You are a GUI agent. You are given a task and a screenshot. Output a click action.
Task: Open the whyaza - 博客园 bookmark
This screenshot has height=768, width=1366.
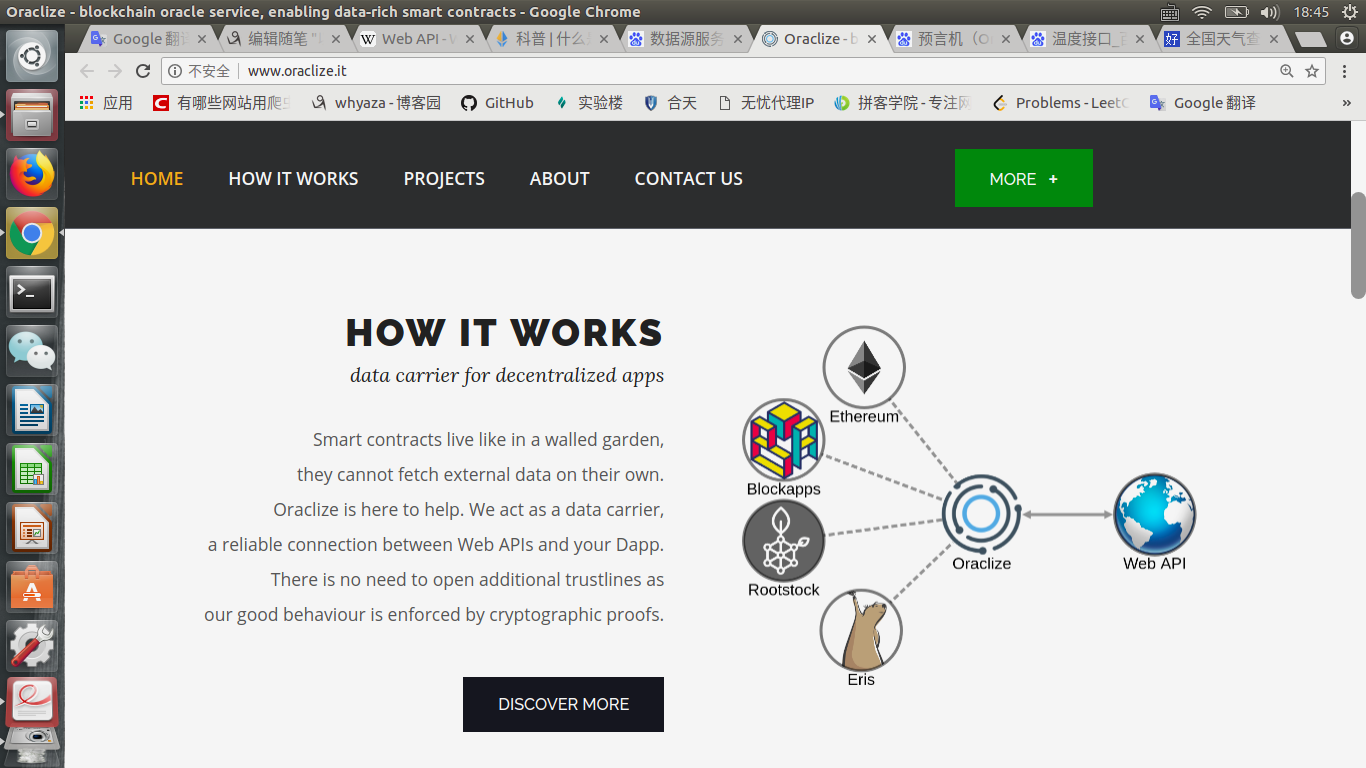coord(376,103)
